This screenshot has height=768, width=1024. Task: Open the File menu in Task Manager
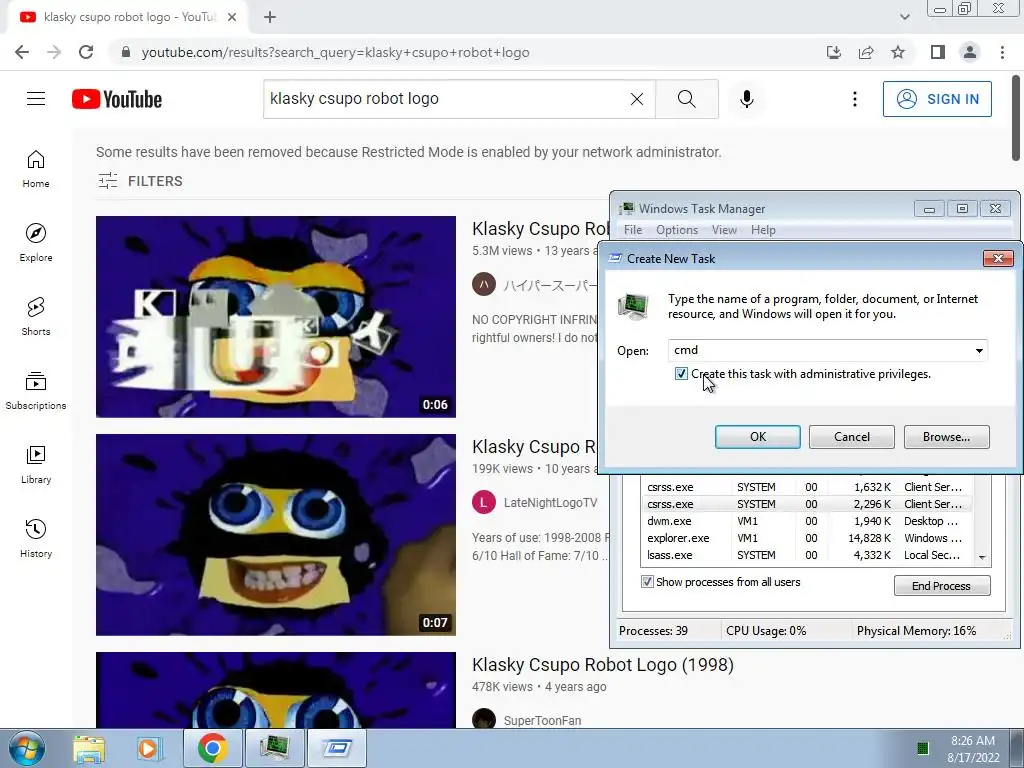(x=633, y=230)
